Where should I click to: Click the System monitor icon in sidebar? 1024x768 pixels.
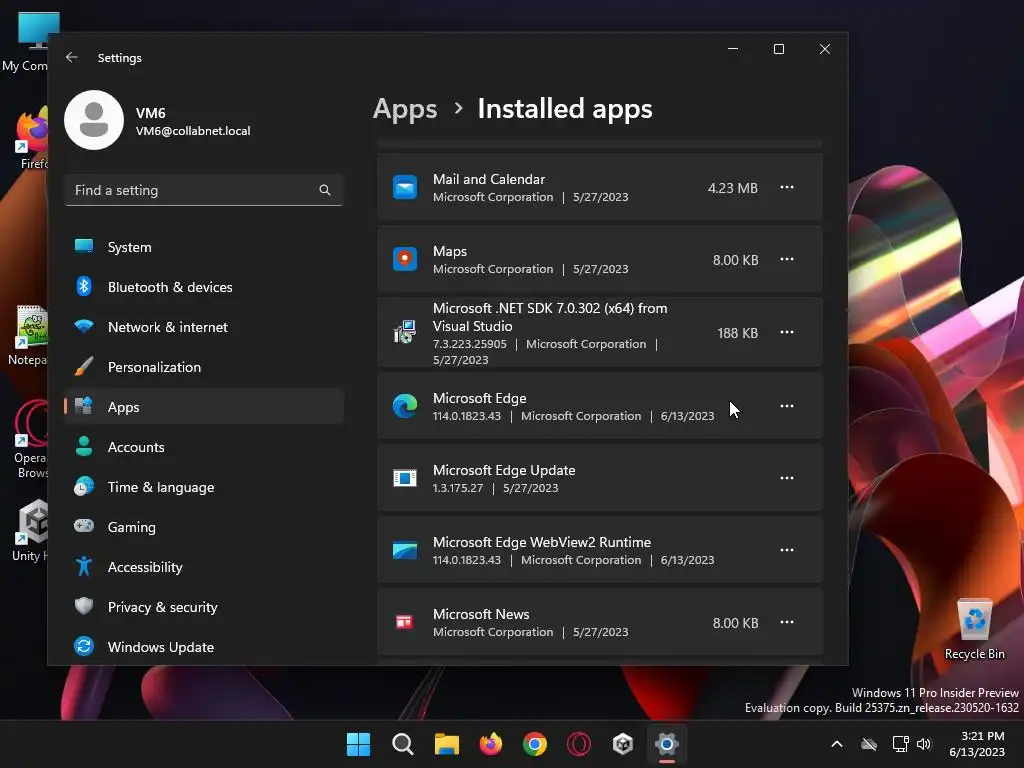[x=84, y=246]
